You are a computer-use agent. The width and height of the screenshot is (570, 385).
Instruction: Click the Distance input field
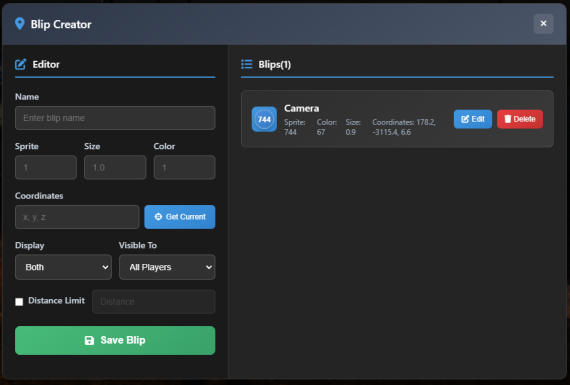point(154,302)
